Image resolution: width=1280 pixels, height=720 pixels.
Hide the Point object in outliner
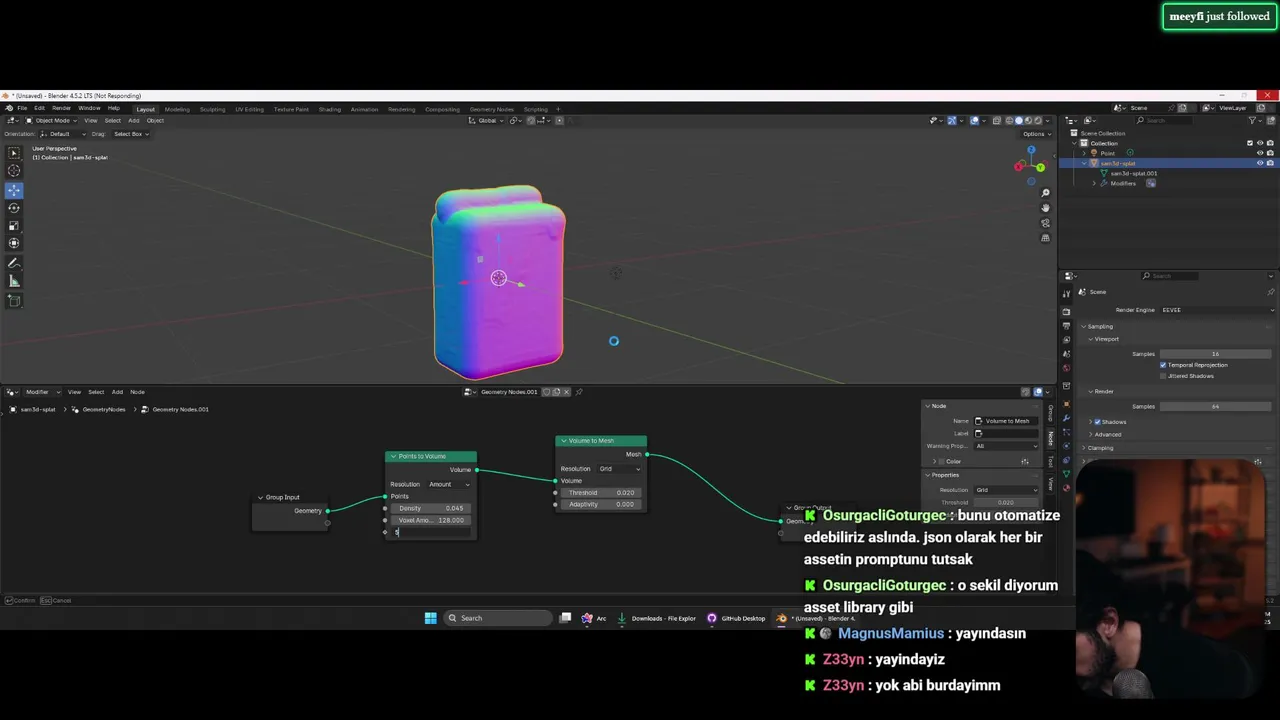[x=1259, y=153]
